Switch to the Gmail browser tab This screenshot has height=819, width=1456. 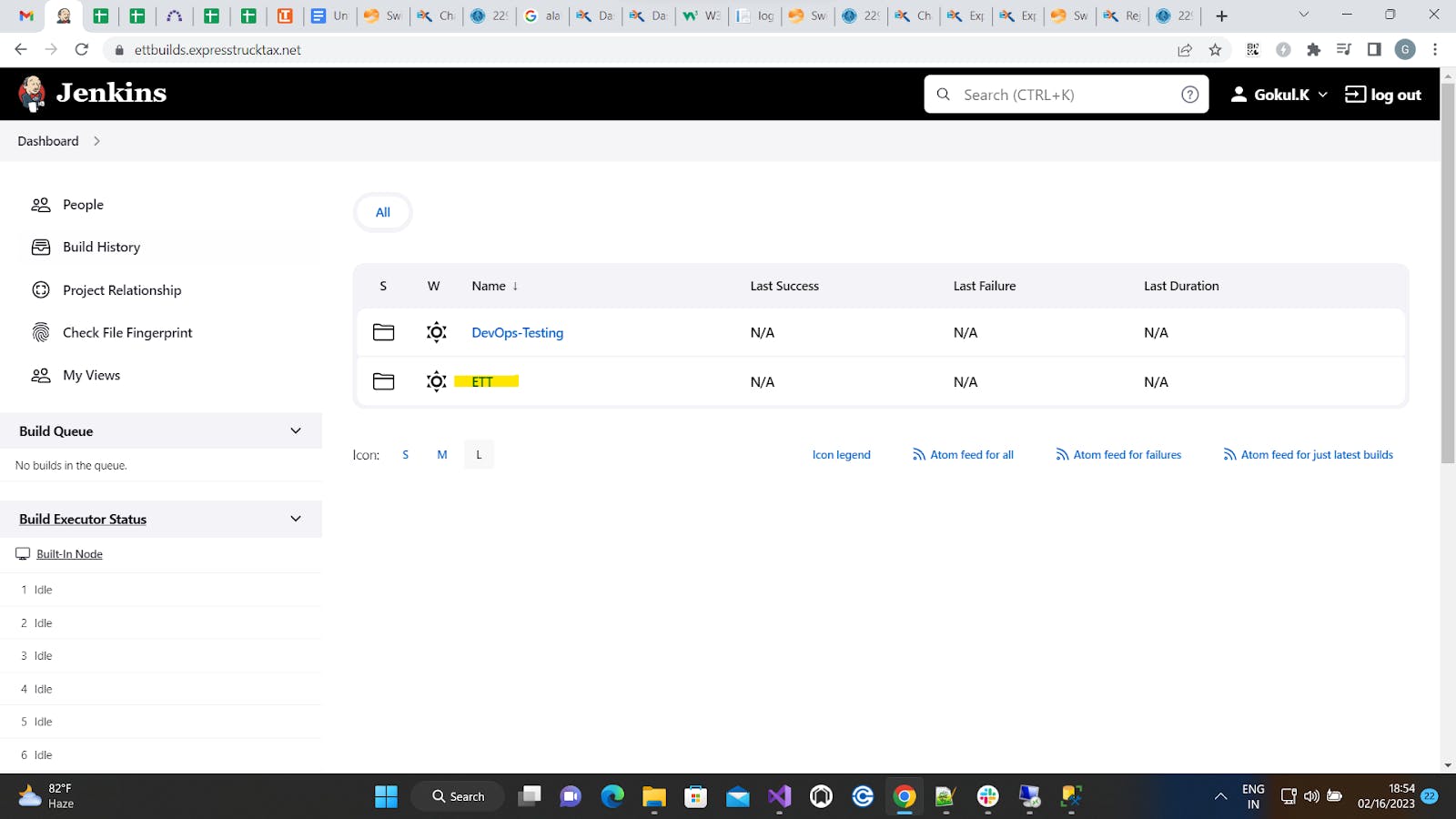[x=26, y=15]
